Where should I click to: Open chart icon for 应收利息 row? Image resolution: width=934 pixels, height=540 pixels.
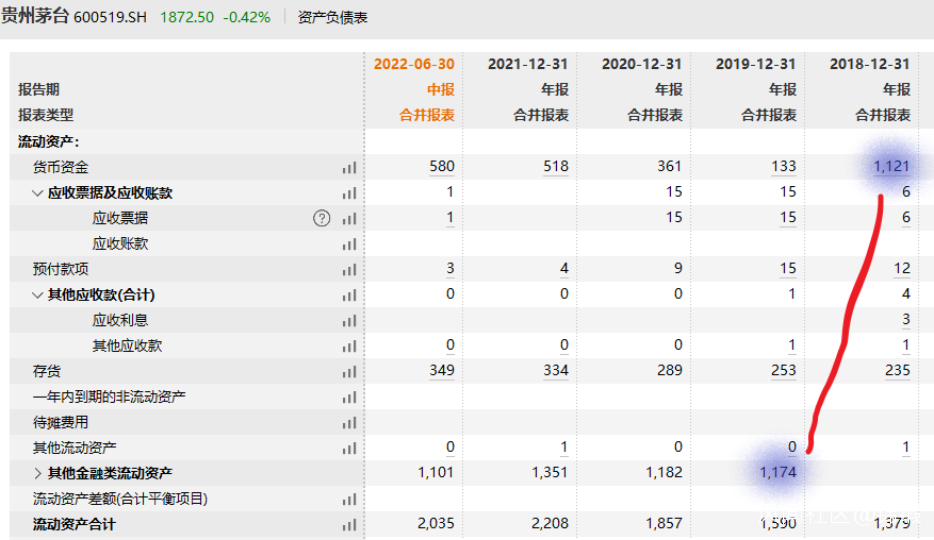pyautogui.click(x=350, y=321)
